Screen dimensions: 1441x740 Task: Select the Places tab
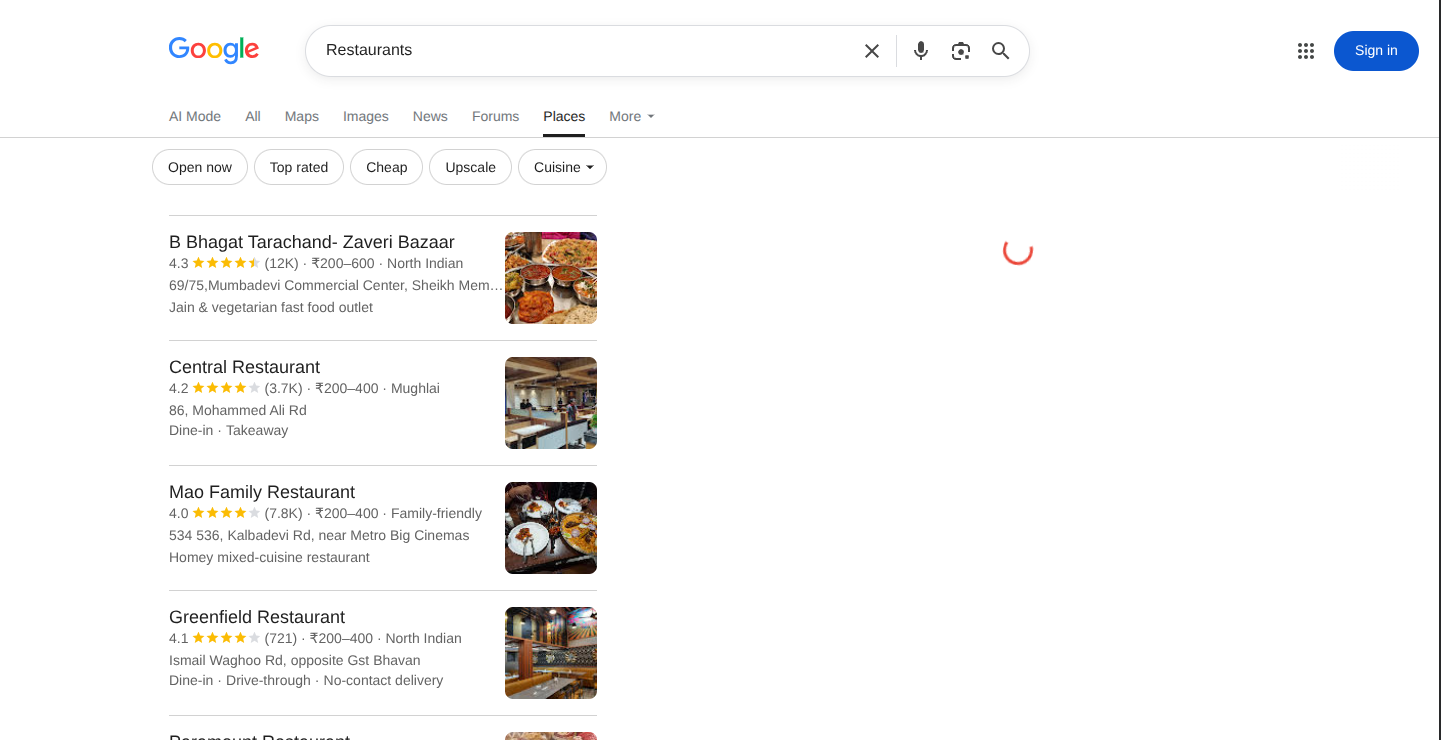564,116
